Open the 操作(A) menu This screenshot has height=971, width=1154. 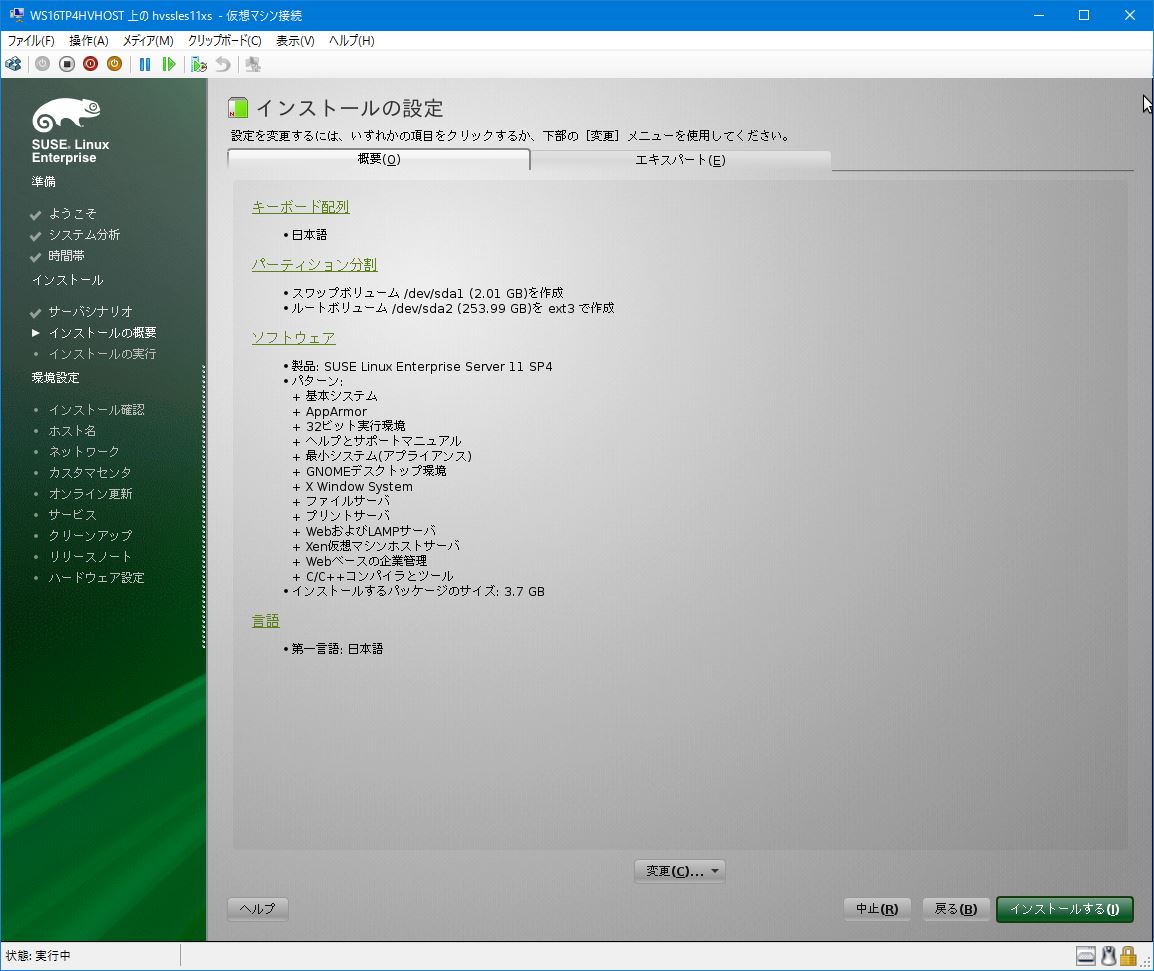[88, 40]
